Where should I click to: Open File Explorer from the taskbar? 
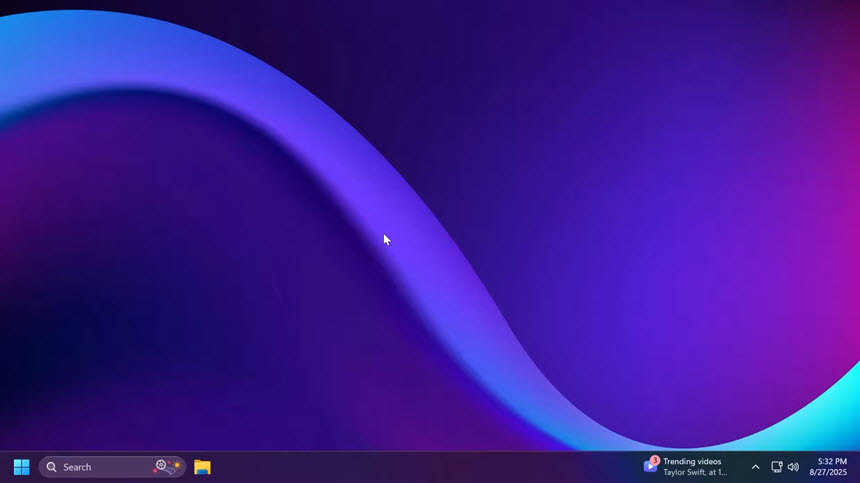click(x=202, y=467)
